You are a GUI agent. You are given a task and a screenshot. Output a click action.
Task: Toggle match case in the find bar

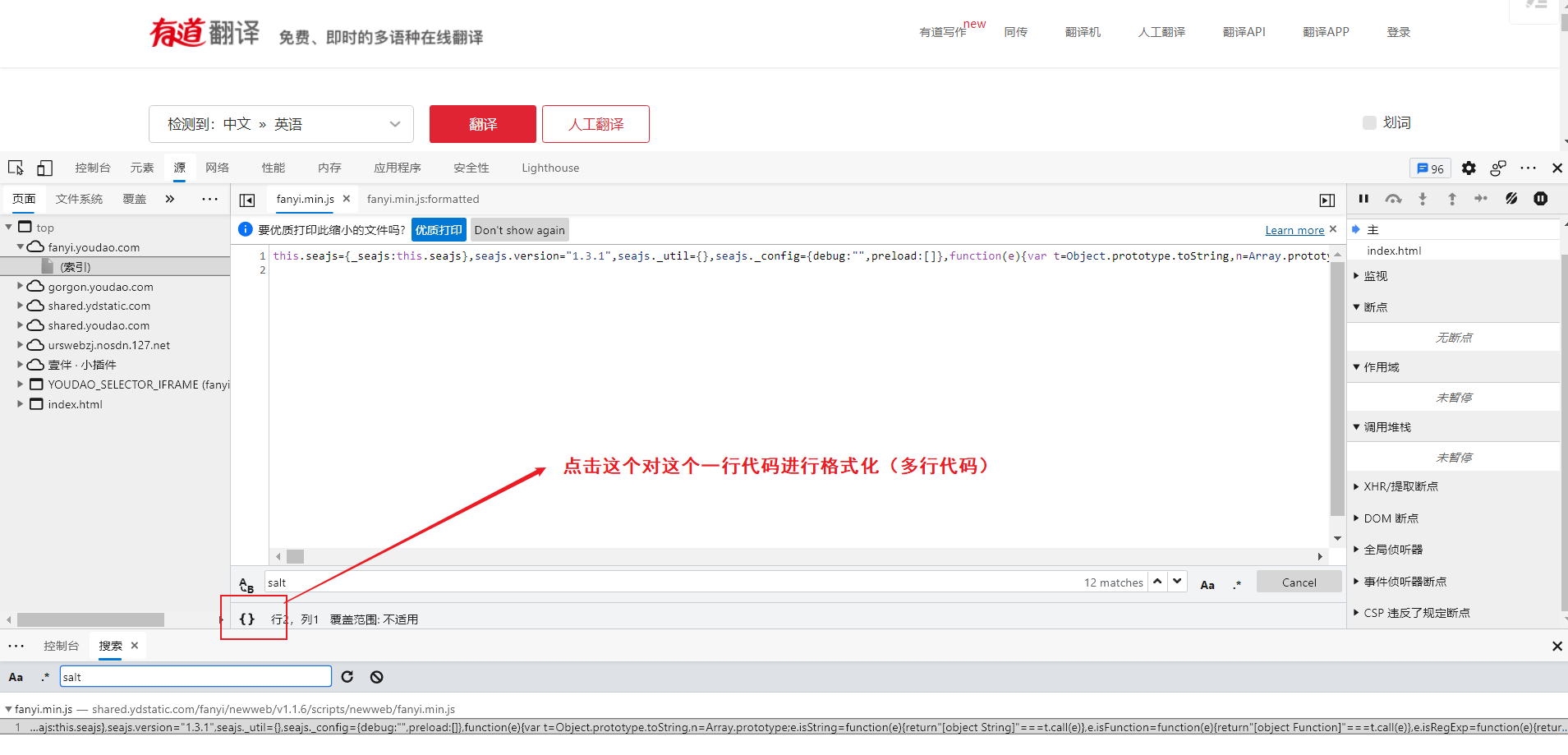[x=1207, y=584]
